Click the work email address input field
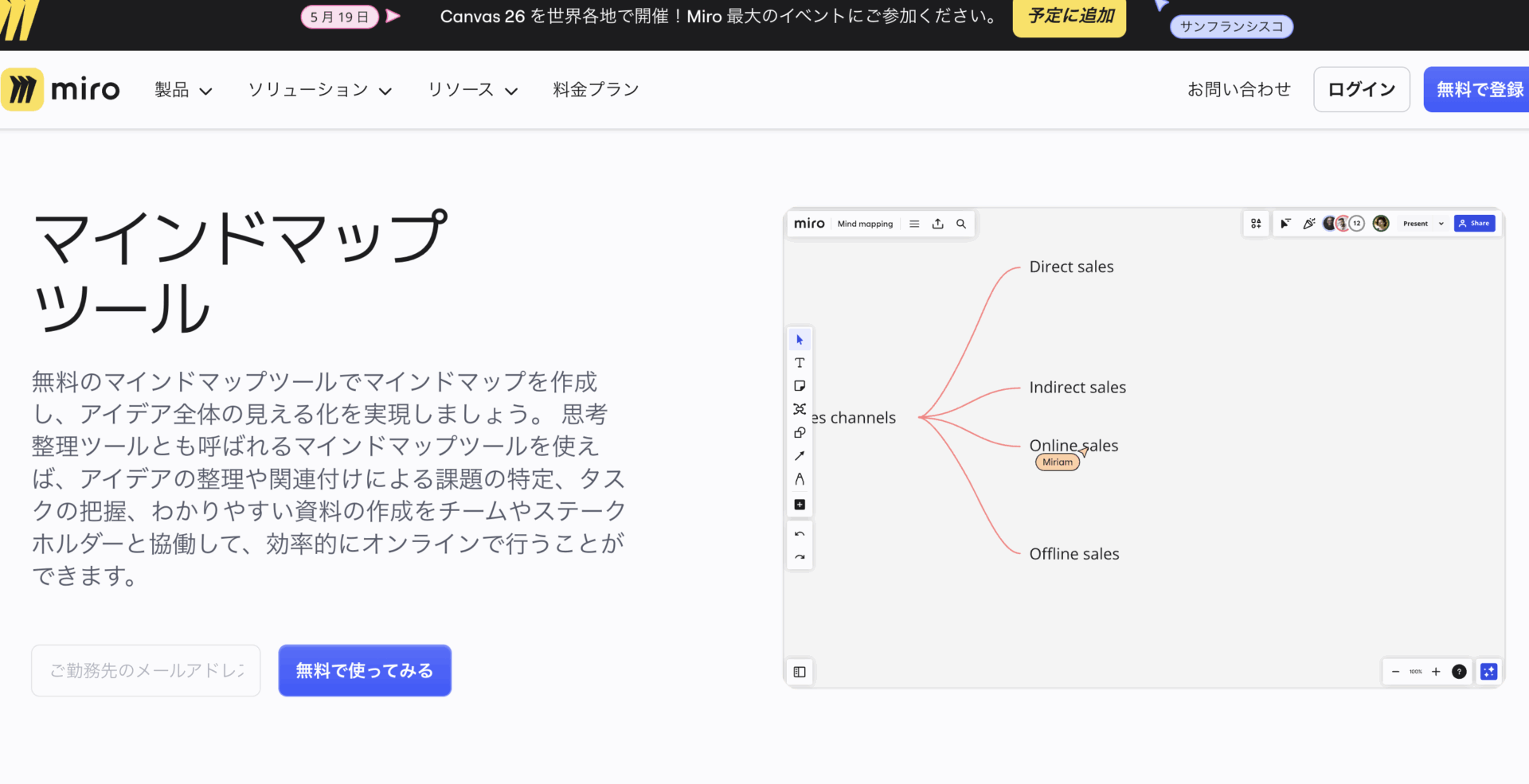 click(146, 671)
